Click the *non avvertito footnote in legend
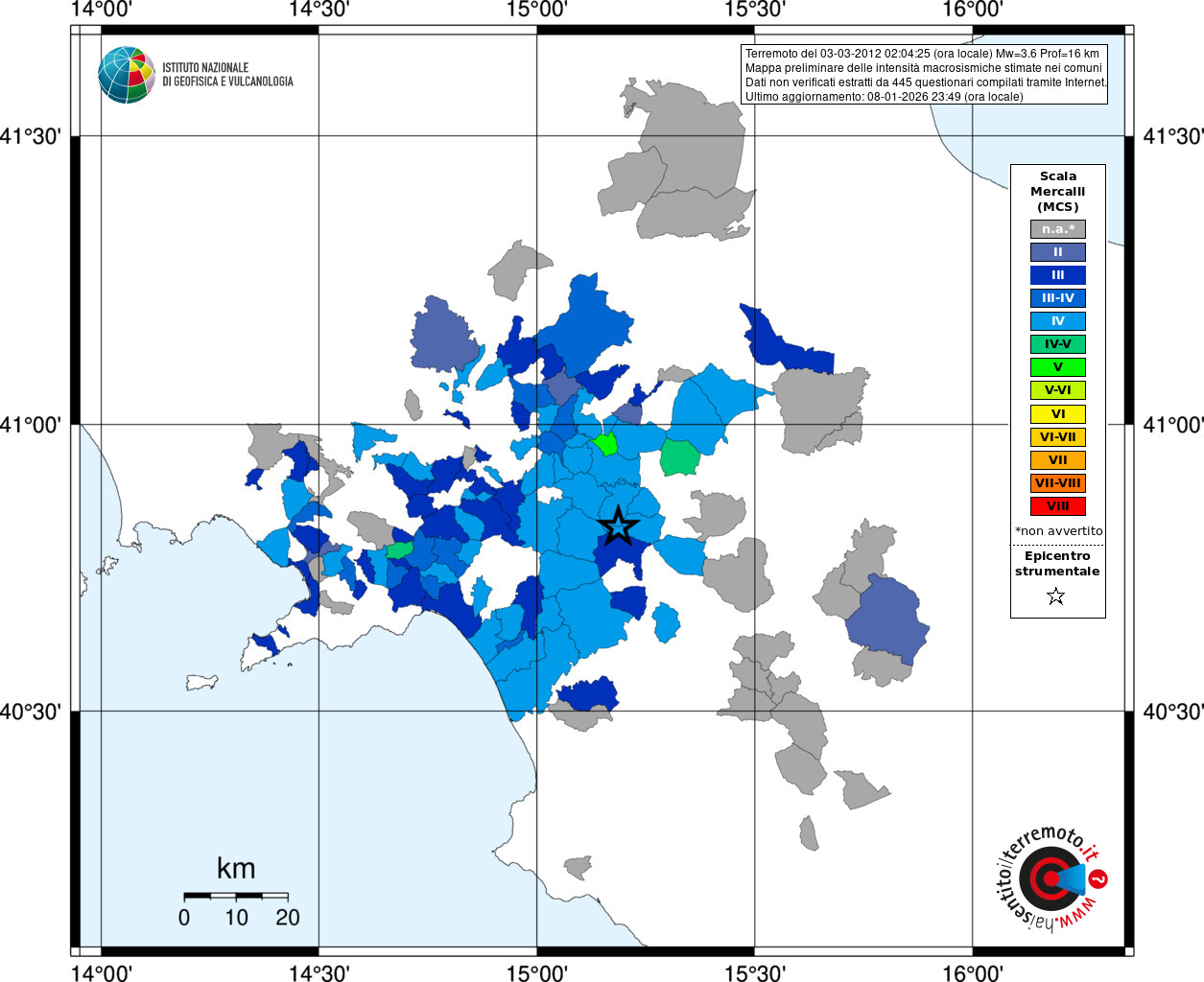Viewport: 1204px width, 982px height. point(1058,531)
